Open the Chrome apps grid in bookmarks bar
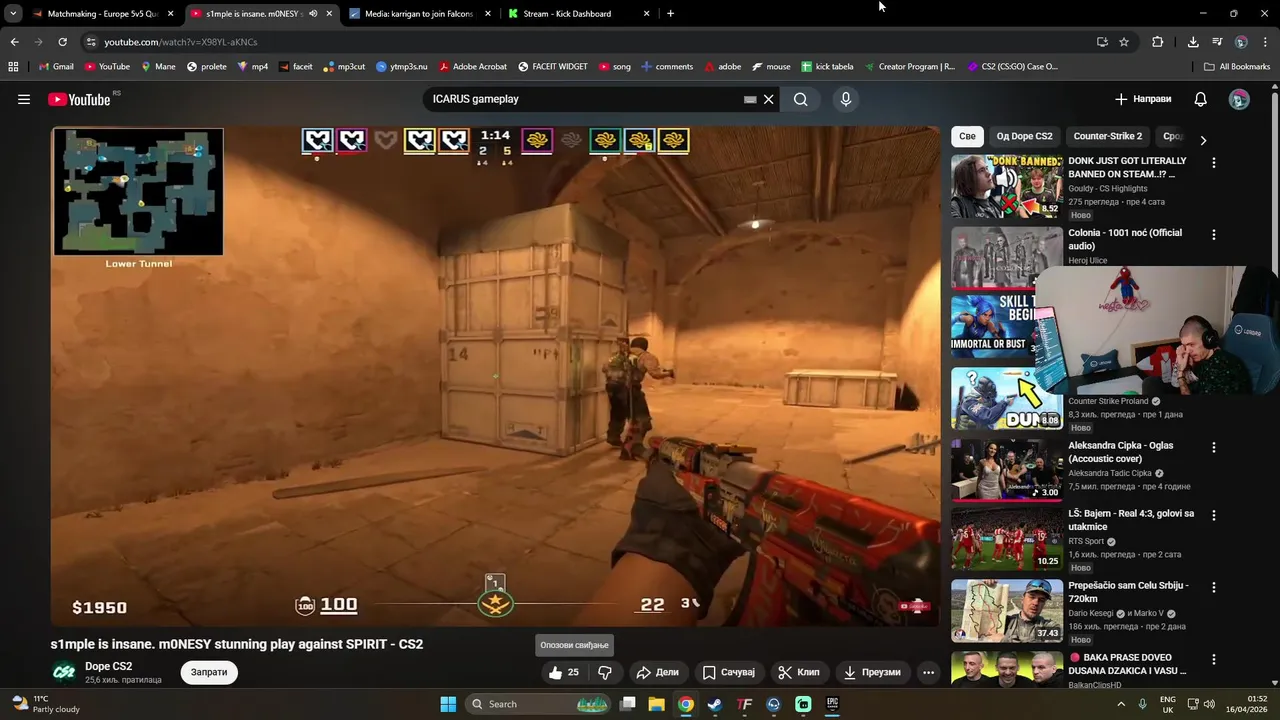1280x720 pixels. pos(13,67)
